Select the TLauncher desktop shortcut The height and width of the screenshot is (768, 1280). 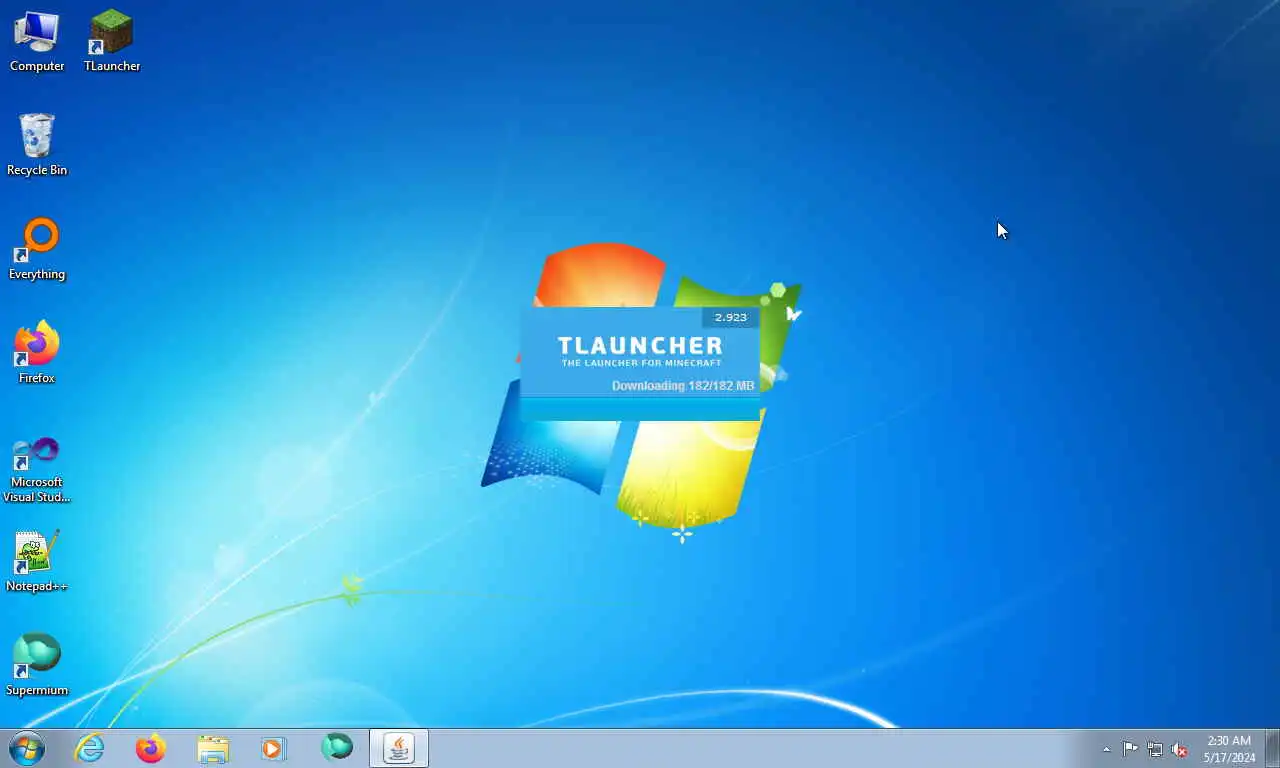click(x=112, y=42)
